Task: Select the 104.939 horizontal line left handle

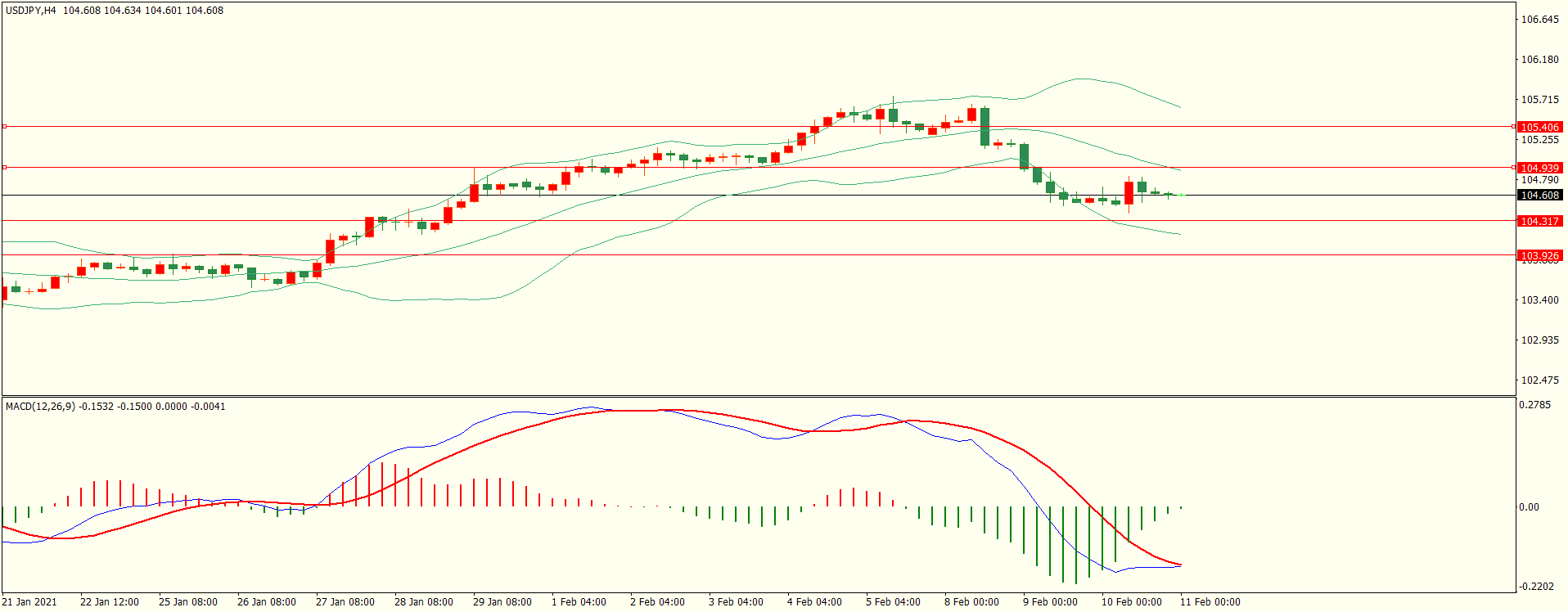Action: [4, 168]
